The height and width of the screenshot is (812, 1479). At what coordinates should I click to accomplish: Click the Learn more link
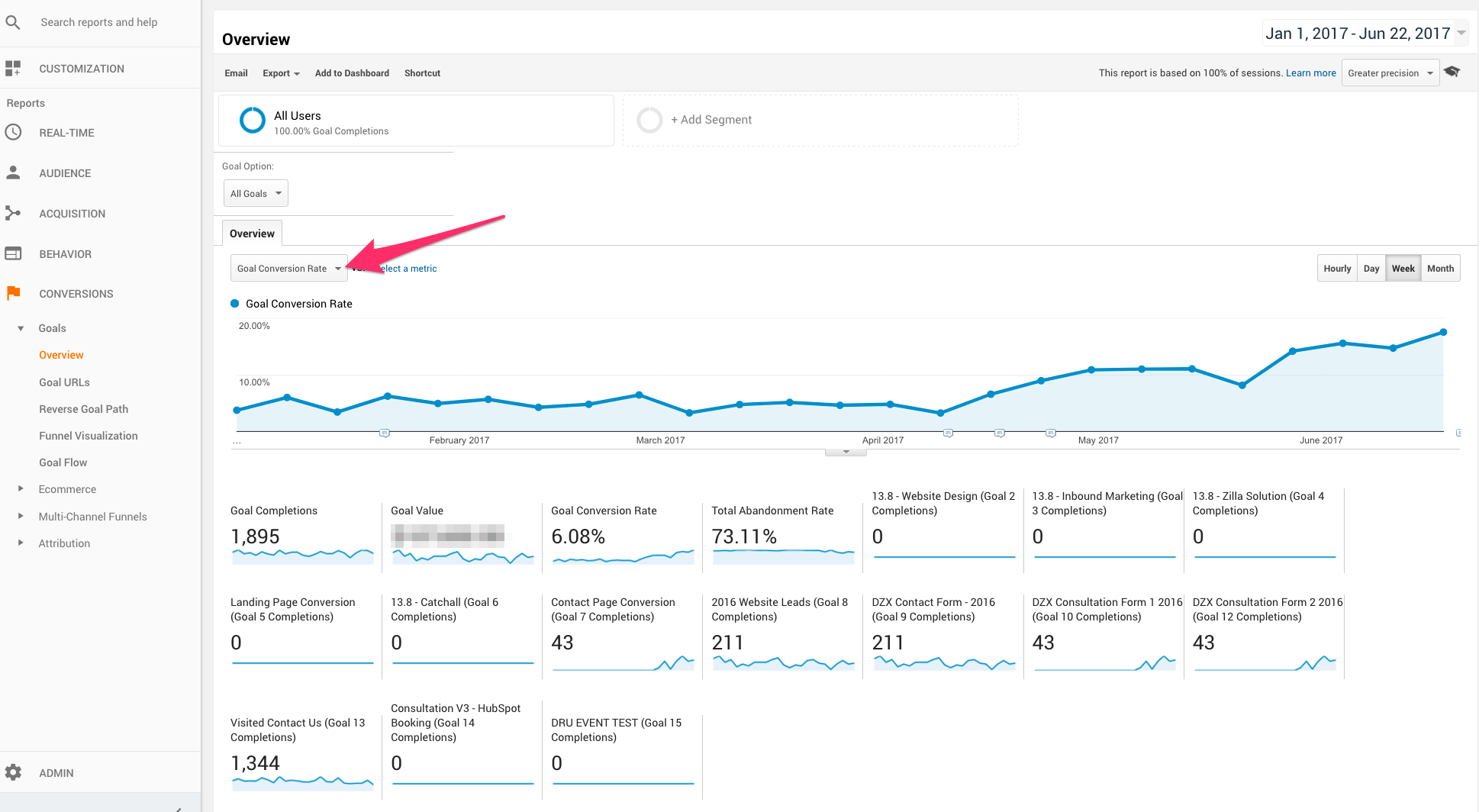pos(1310,72)
